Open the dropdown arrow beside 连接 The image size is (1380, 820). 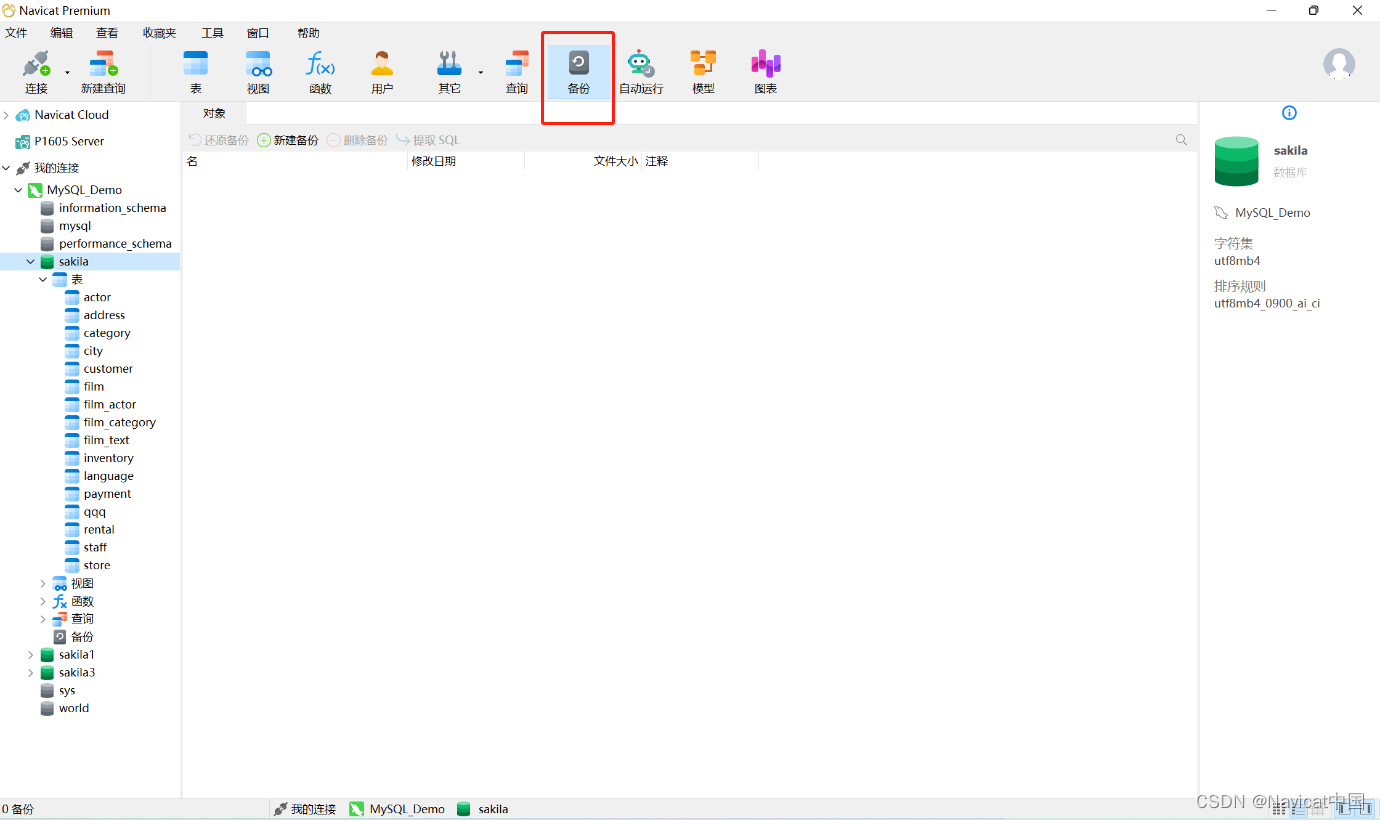67,73
